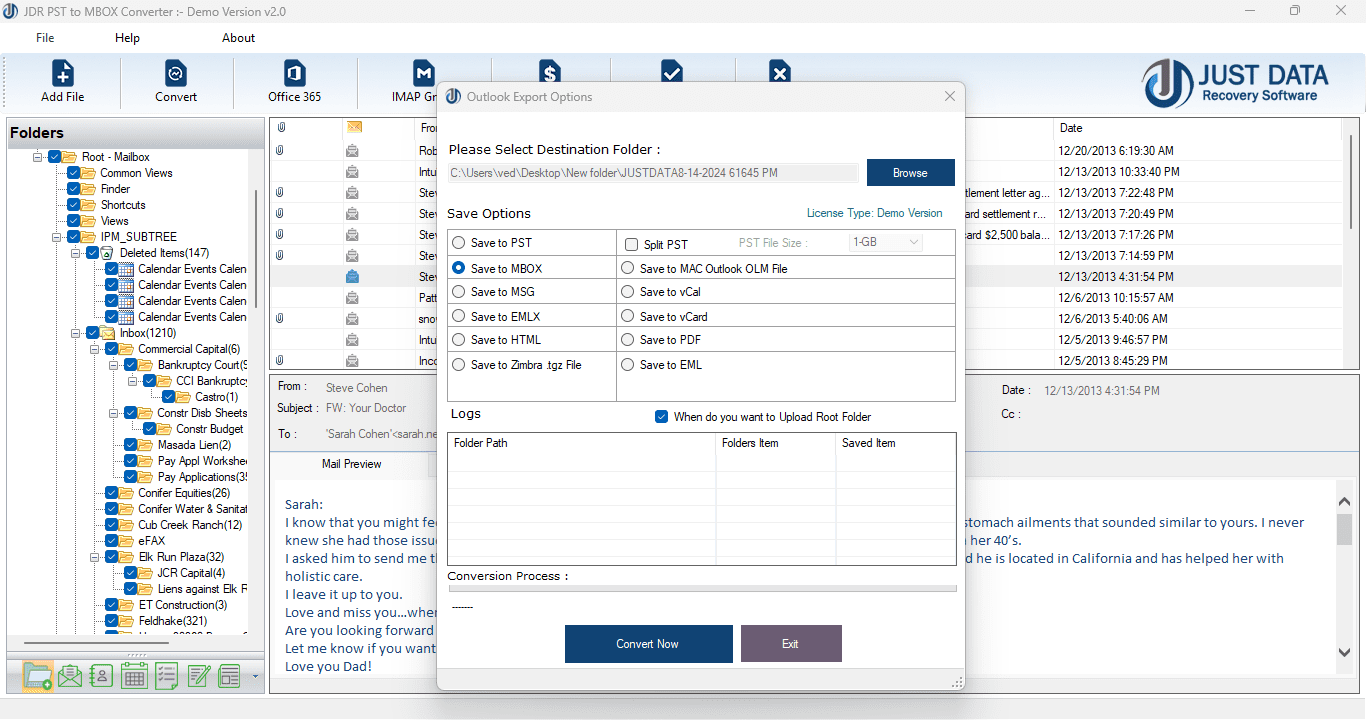Switch to the journal view icon
1366x720 pixels.
[x=230, y=676]
